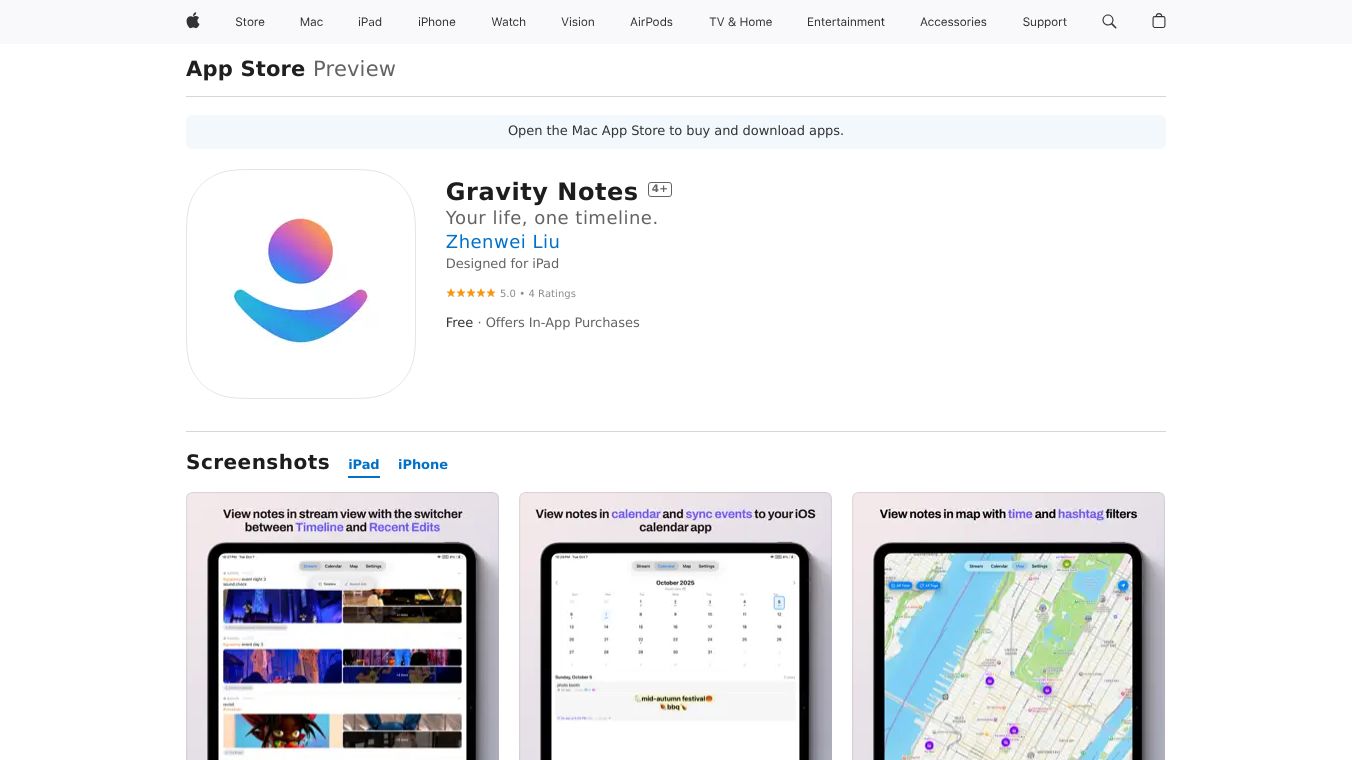The image size is (1352, 760).
Task: Open the Vision menu
Action: 578,22
